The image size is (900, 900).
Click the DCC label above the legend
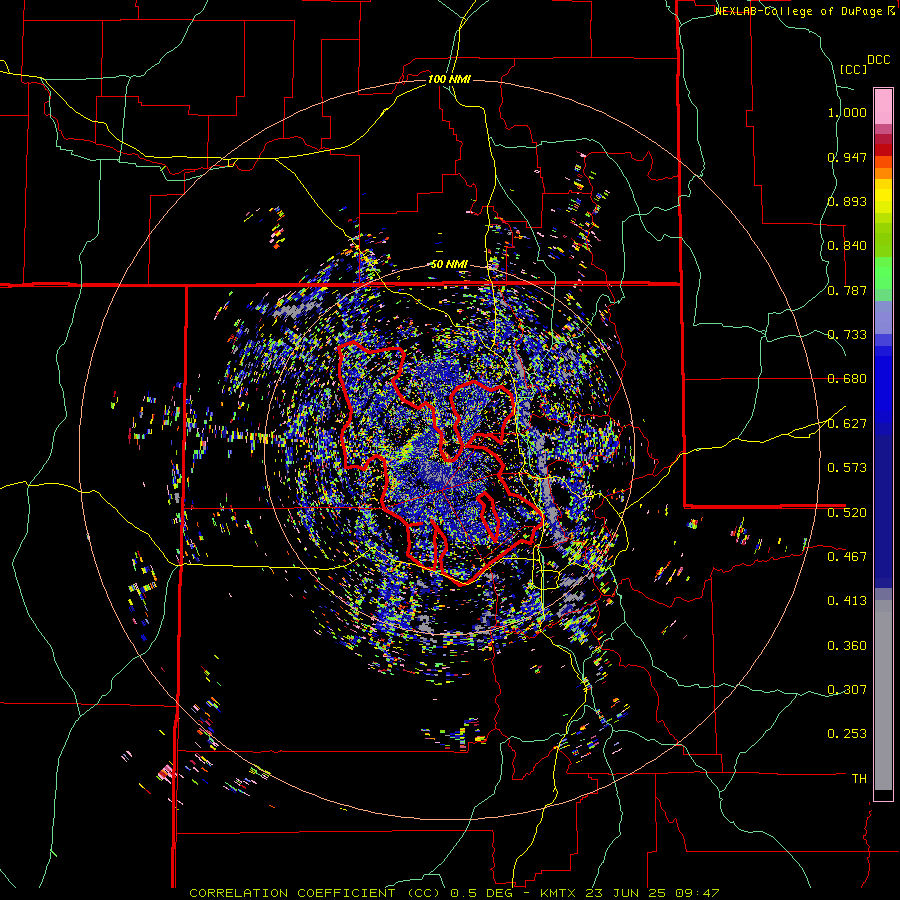(x=878, y=60)
